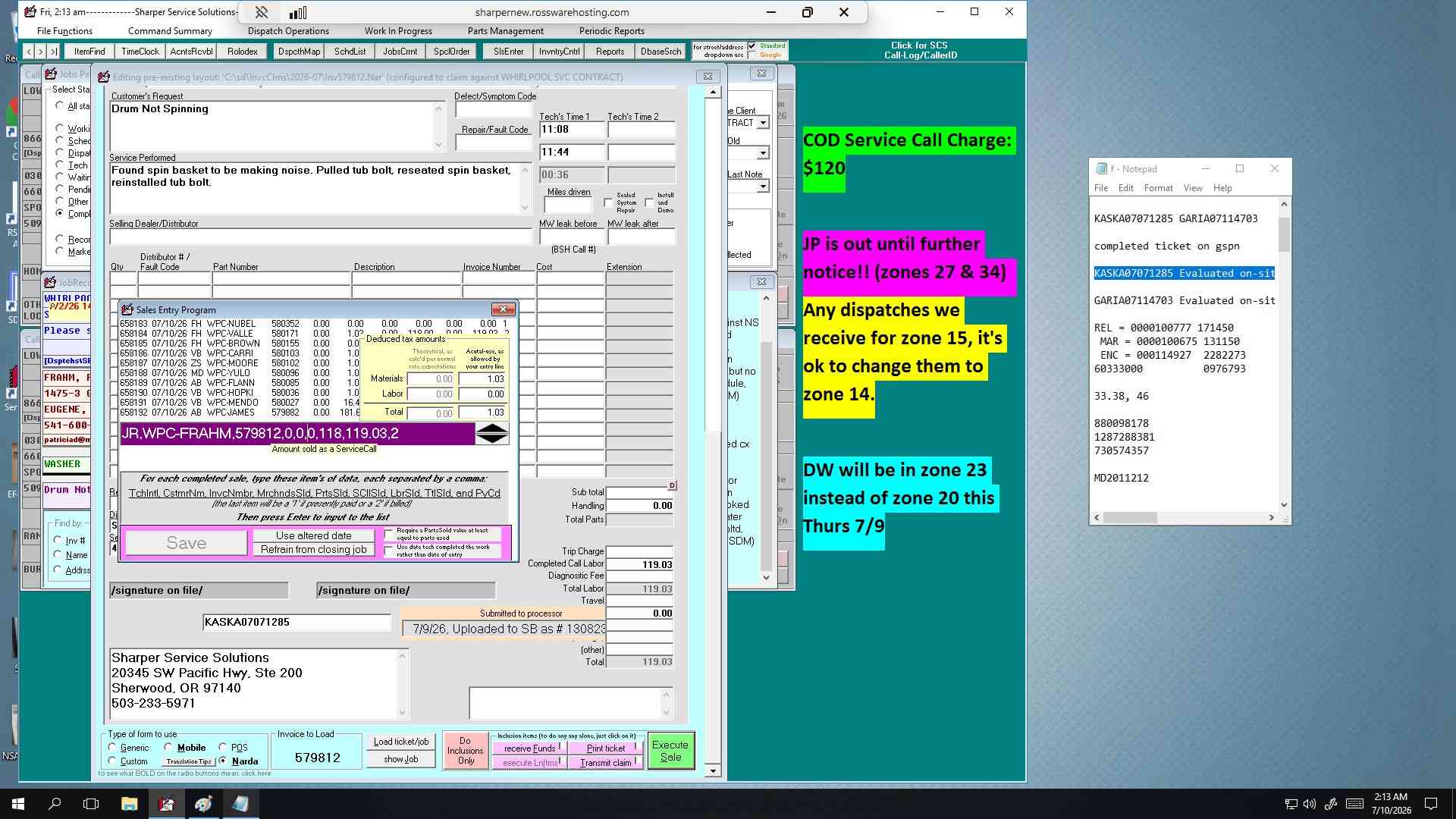Select the Mobile form type radio button
Image resolution: width=1456 pixels, height=819 pixels.
(168, 747)
